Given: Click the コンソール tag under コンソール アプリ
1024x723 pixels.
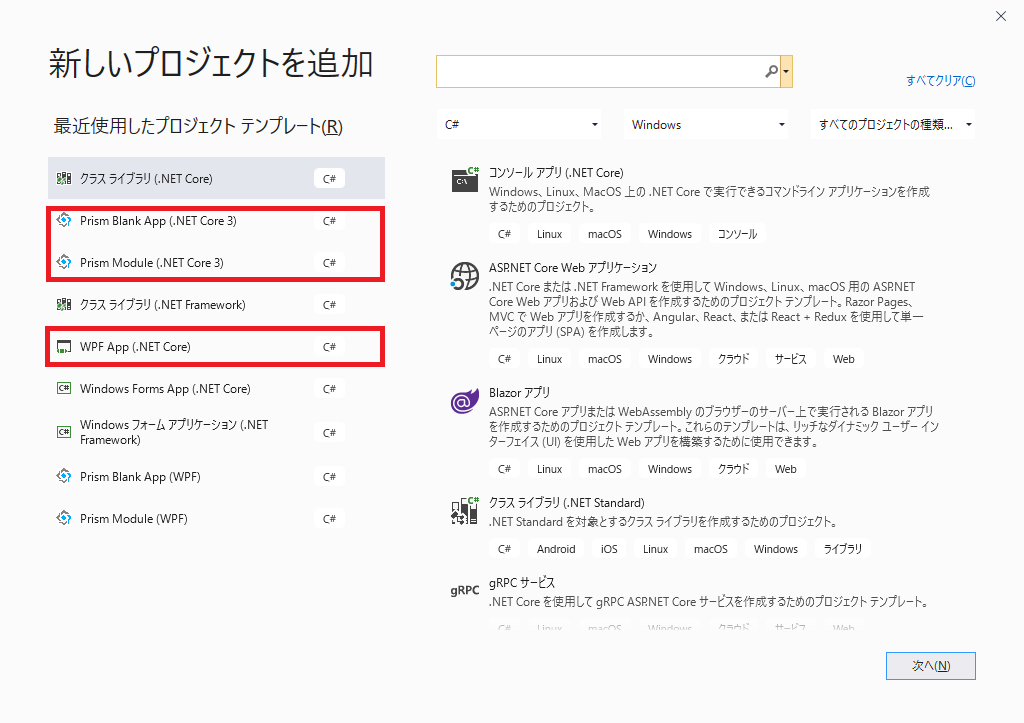Looking at the screenshot, I should pos(737,234).
